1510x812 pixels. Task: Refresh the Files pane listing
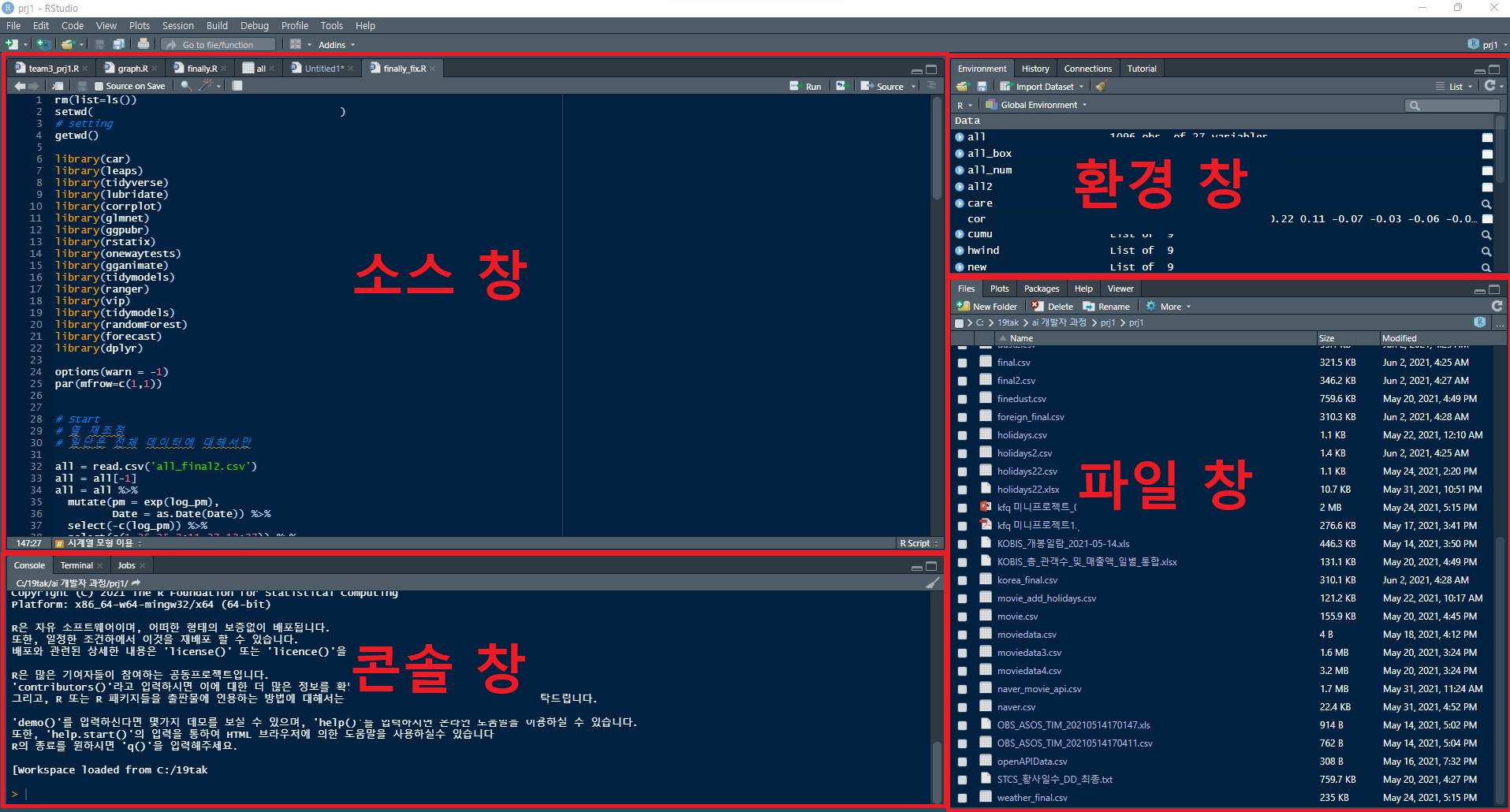click(1497, 306)
